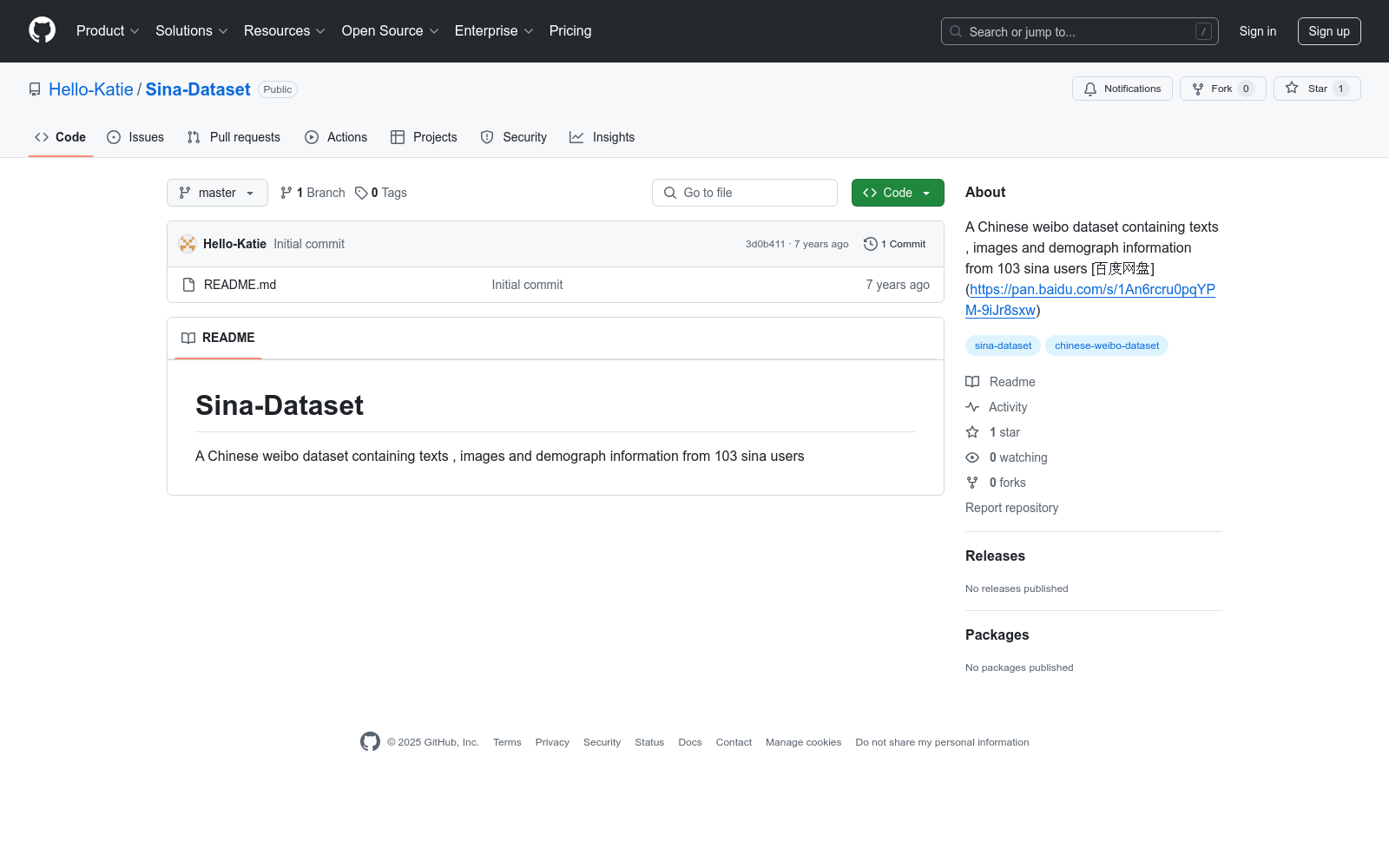Fork this repository
The height and width of the screenshot is (868, 1389).
(1222, 89)
